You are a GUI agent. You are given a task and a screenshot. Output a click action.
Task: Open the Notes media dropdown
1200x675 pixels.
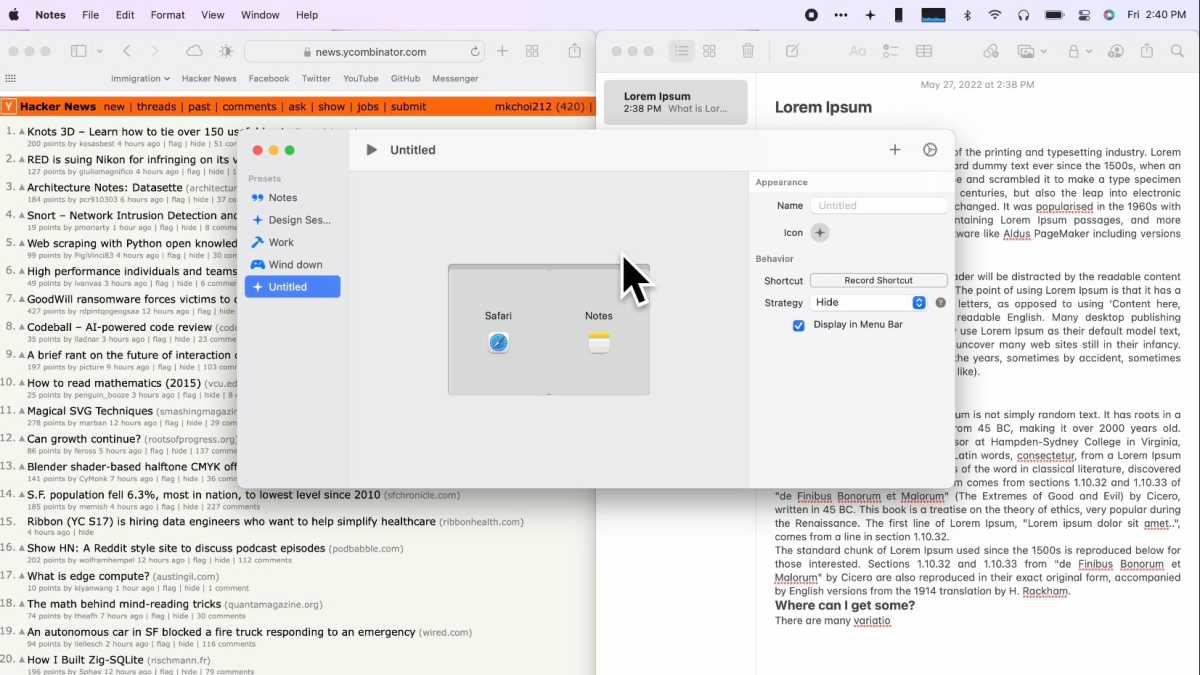[x=1031, y=51]
